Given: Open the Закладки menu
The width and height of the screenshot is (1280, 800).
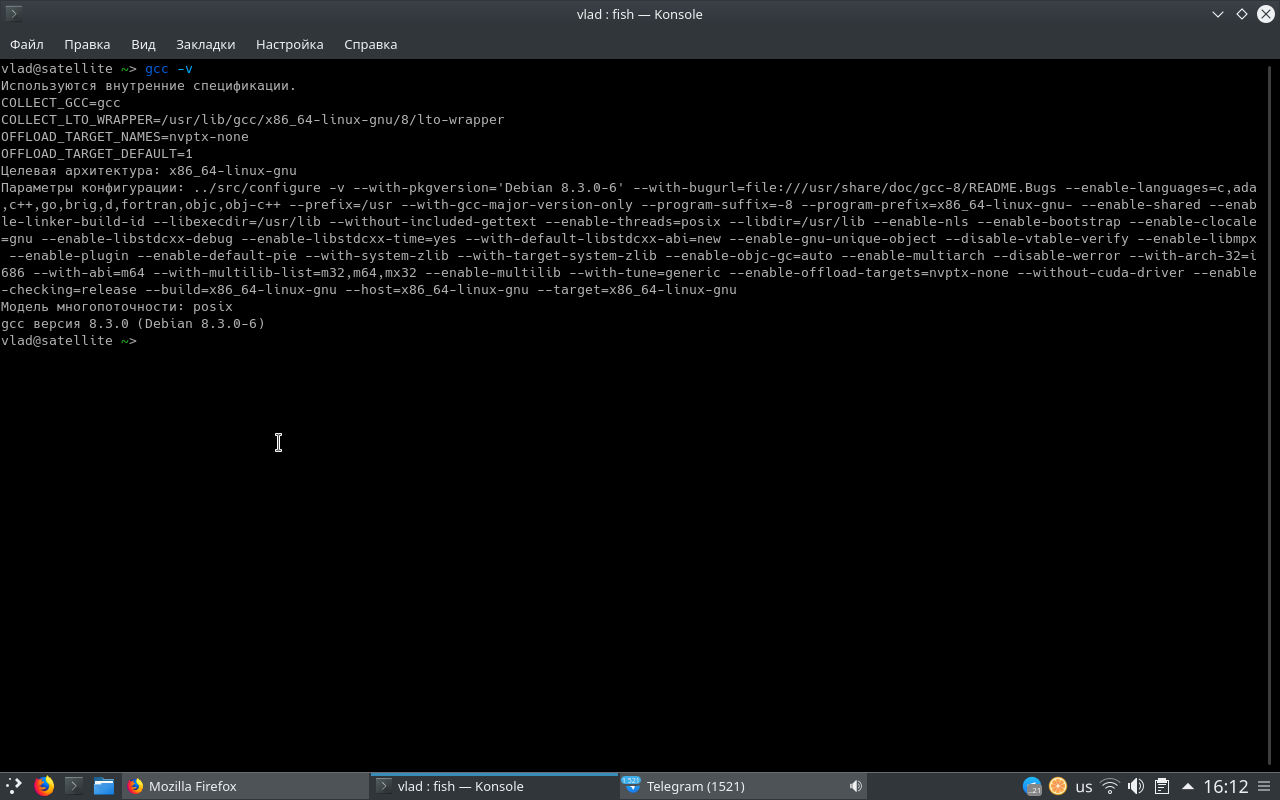Looking at the screenshot, I should click(x=205, y=44).
